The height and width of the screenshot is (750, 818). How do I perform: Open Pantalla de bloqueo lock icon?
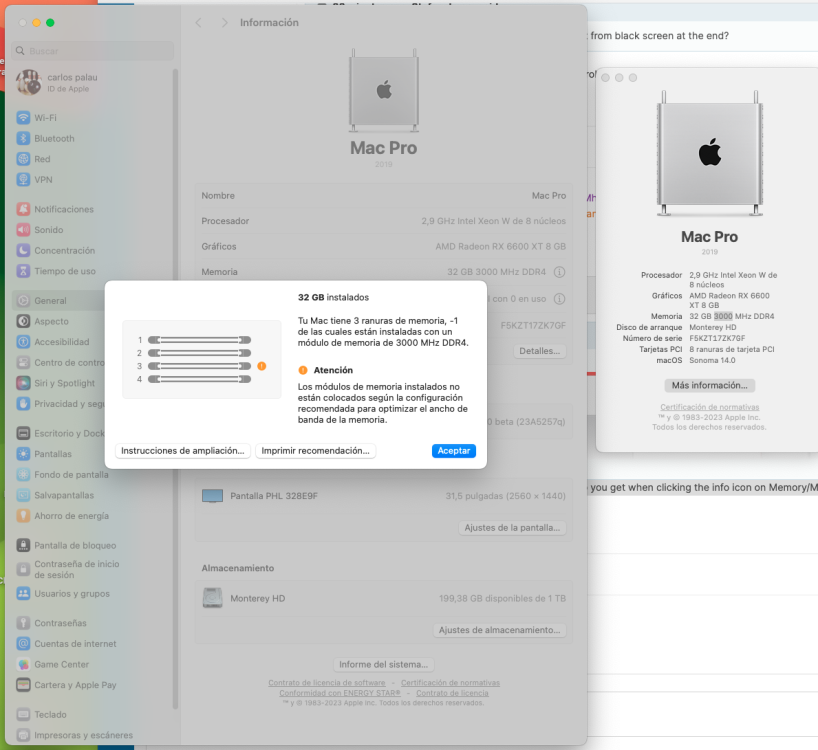23,545
